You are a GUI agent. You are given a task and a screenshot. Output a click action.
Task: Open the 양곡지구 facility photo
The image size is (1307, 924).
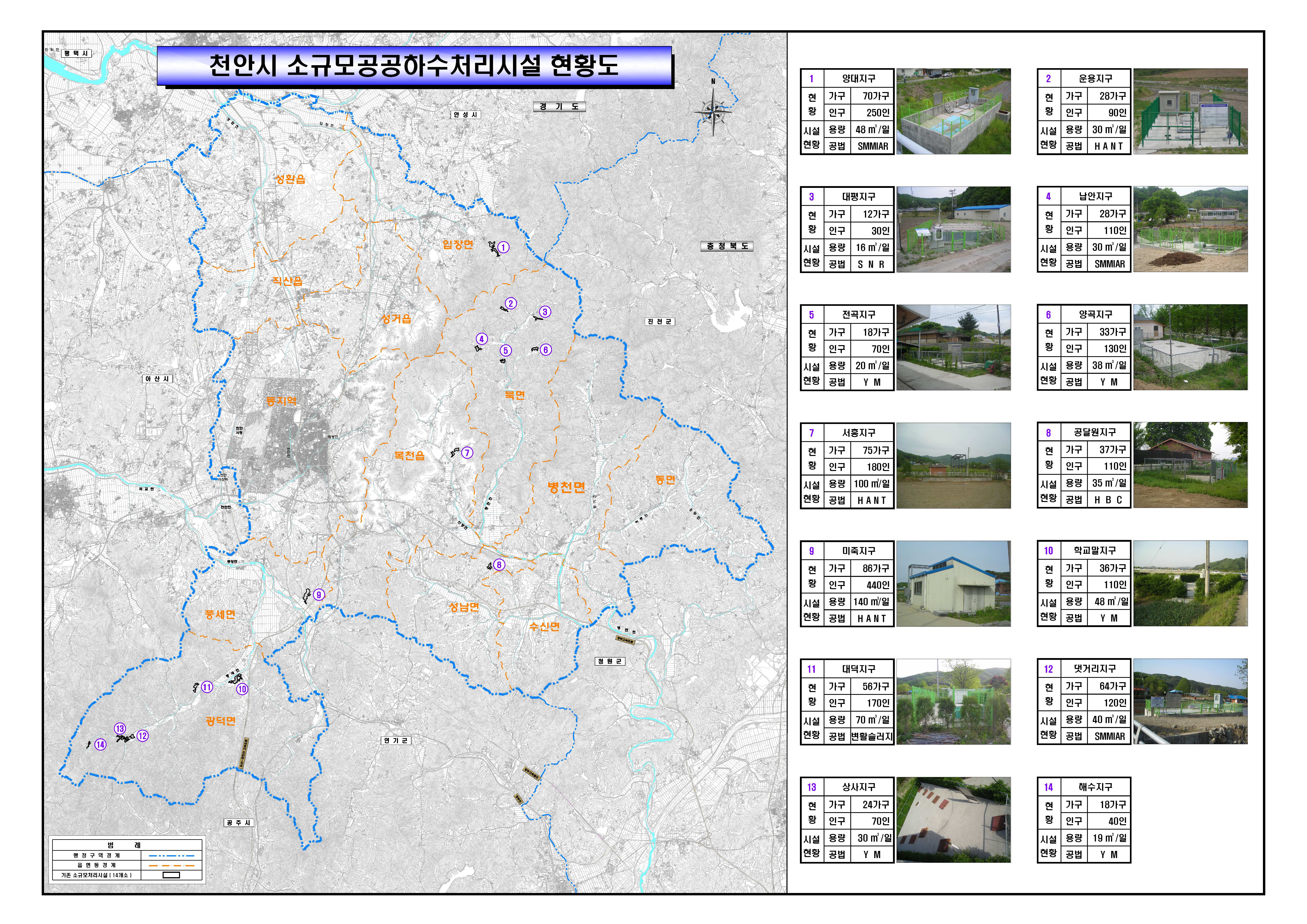coord(1190,347)
